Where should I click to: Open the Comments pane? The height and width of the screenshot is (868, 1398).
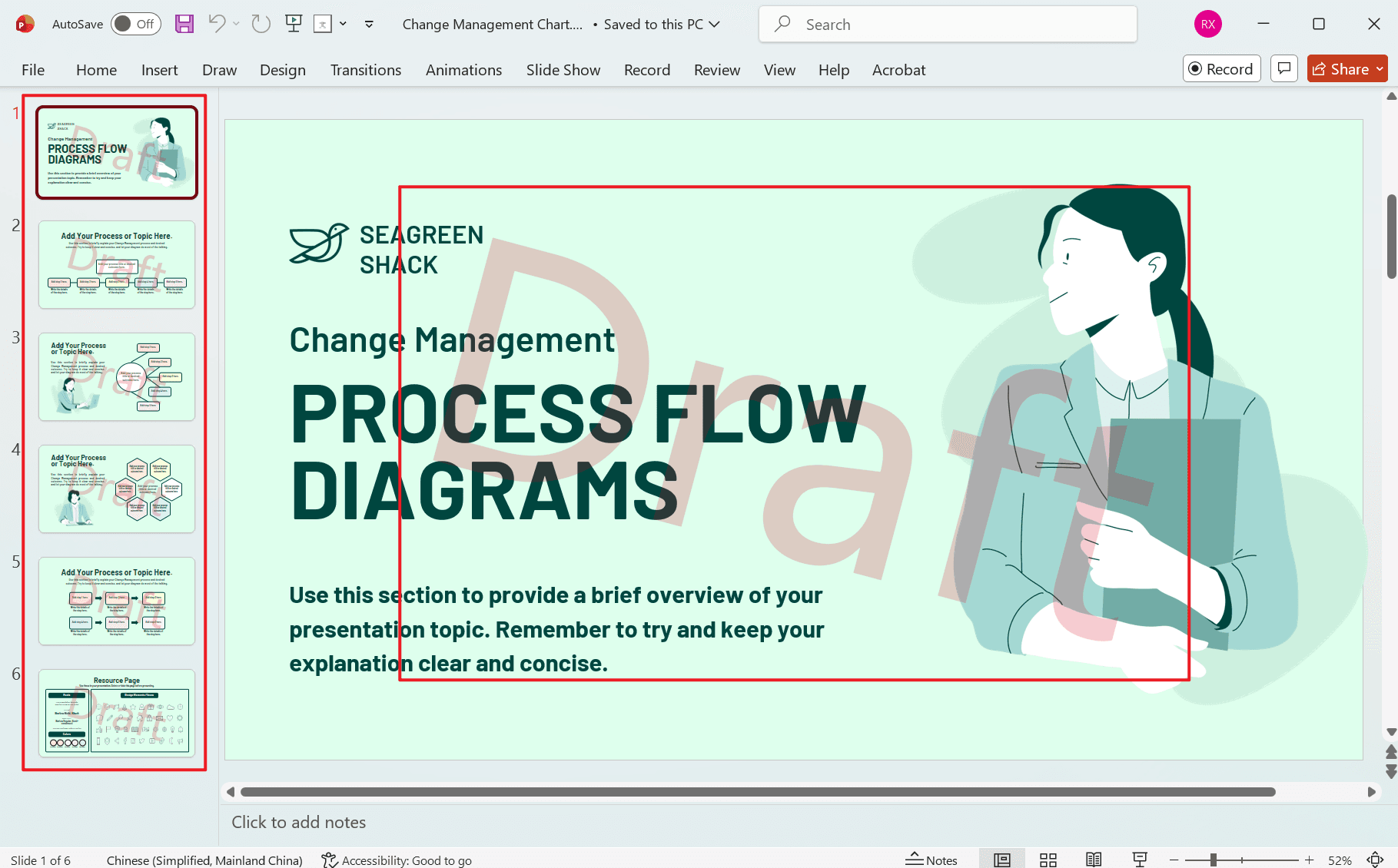point(1283,68)
